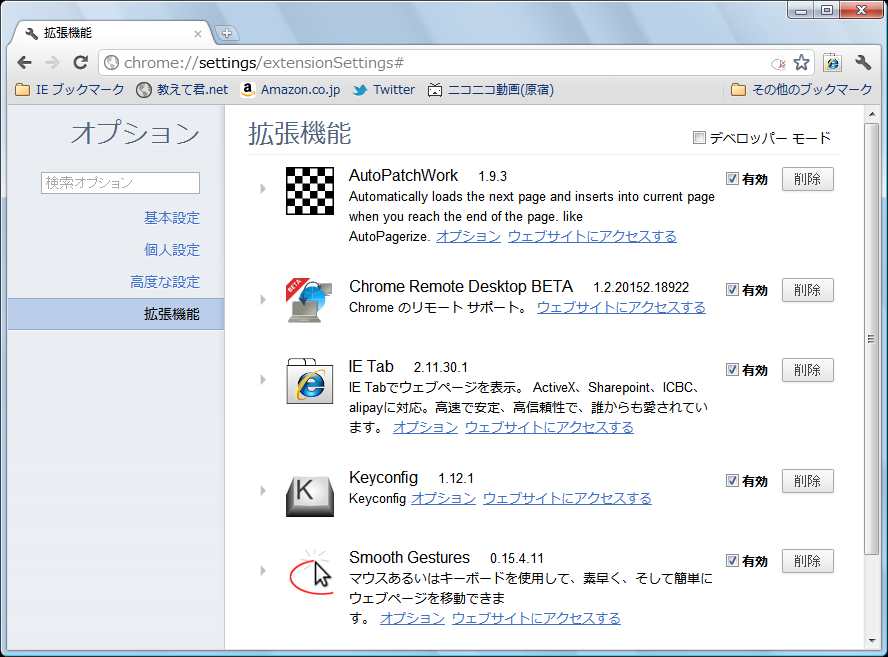Uncheck 有効 for IE Tab
This screenshot has height=657, width=888.
732,370
